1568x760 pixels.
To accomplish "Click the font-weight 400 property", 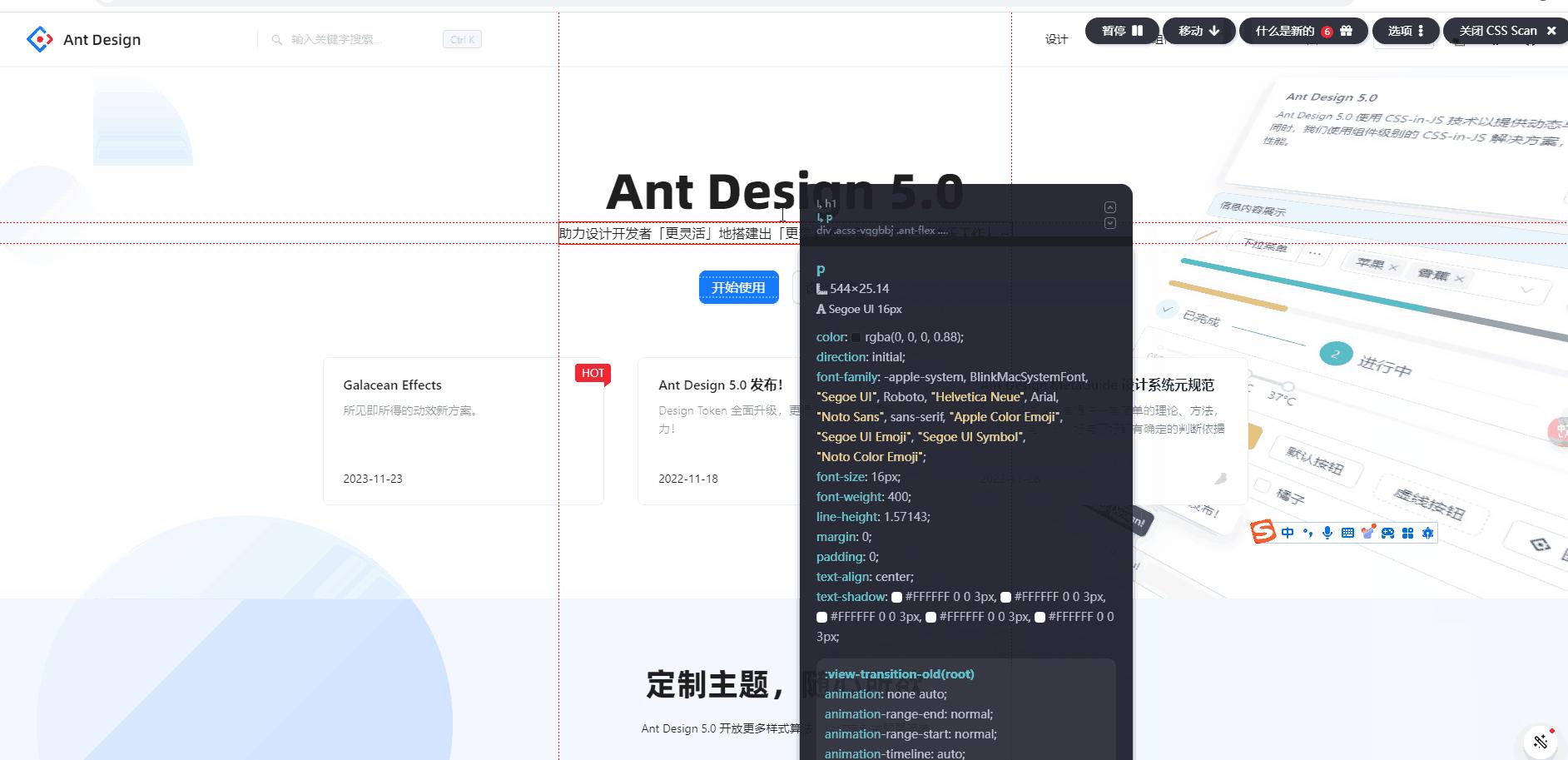I will click(863, 497).
